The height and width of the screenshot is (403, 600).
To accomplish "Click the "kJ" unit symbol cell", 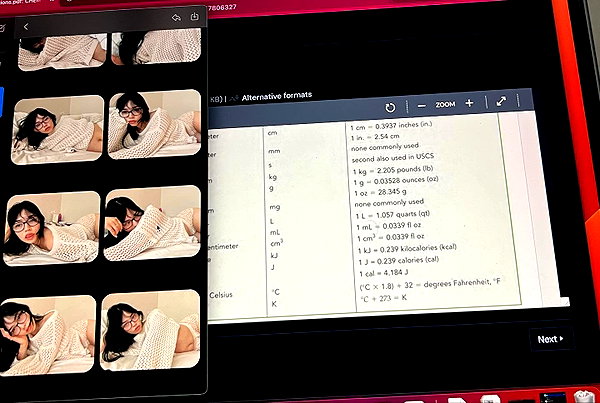I will [x=274, y=255].
